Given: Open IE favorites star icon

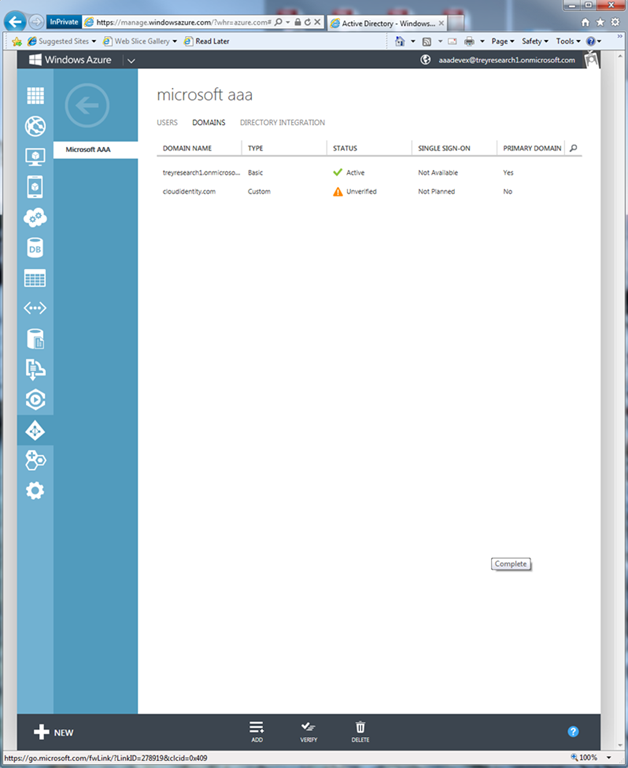Looking at the screenshot, I should pos(600,22).
